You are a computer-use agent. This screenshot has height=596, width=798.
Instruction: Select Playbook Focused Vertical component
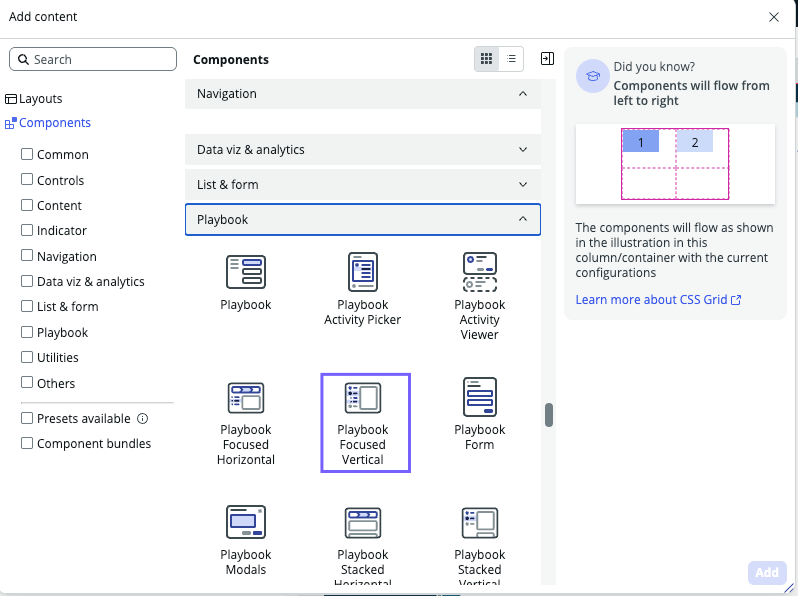[x=365, y=423]
